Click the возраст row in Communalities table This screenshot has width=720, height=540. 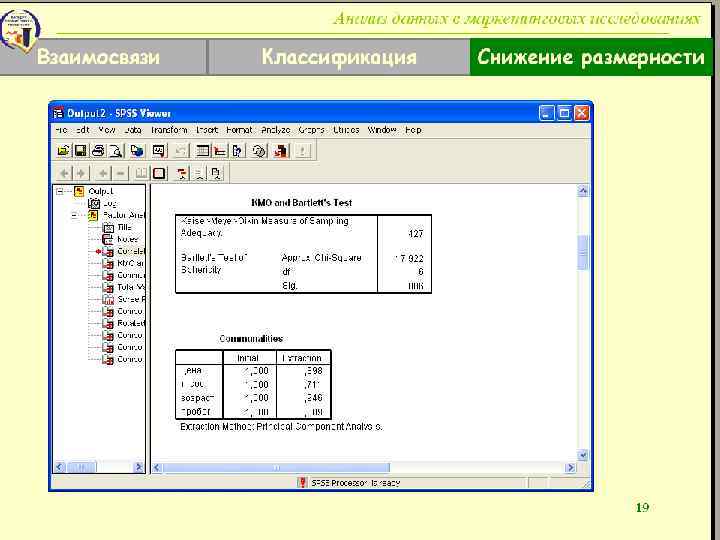pyautogui.click(x=253, y=398)
